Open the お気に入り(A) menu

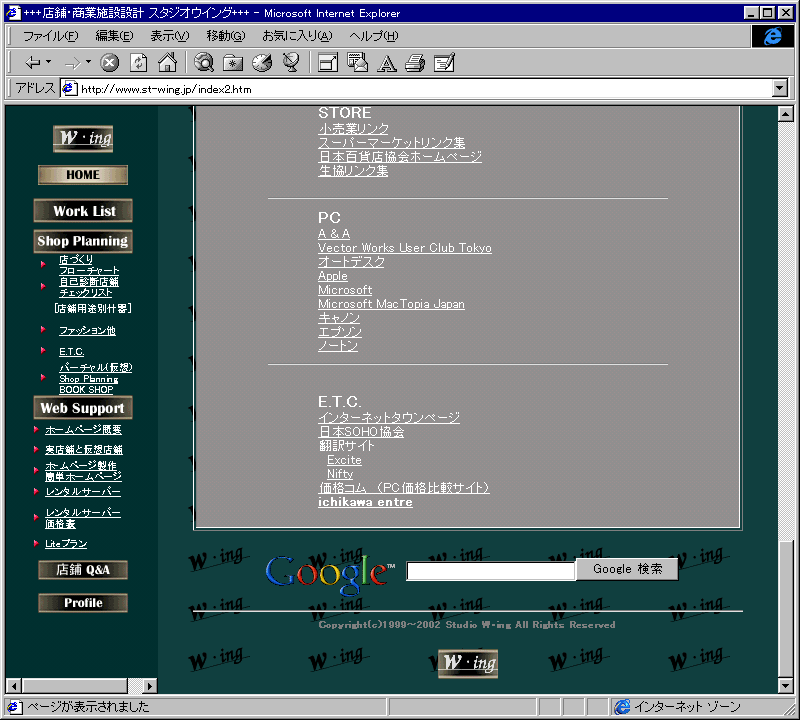(x=297, y=36)
